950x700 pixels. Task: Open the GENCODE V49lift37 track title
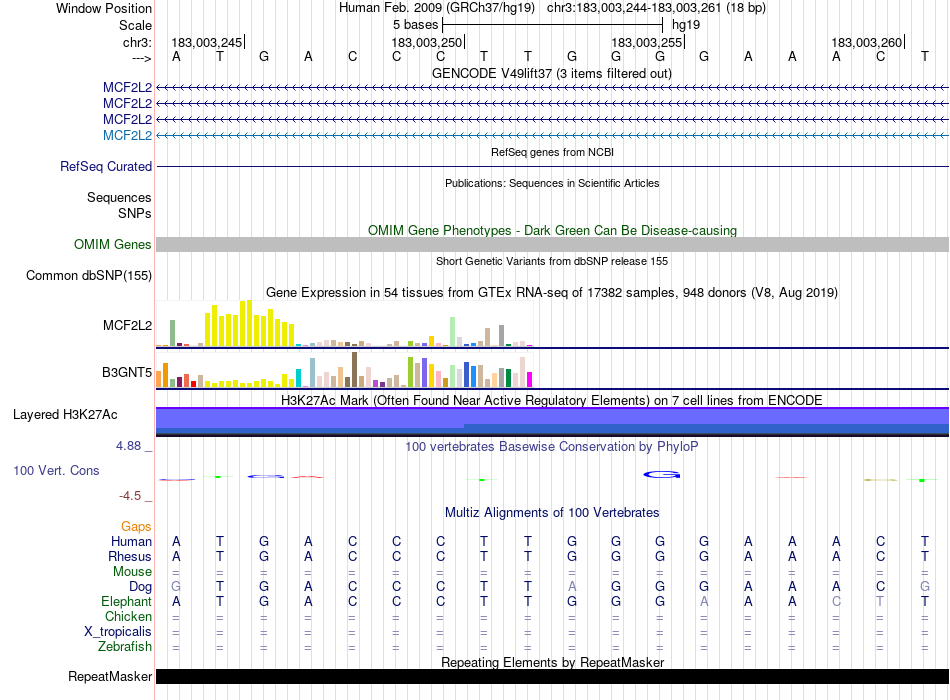click(x=552, y=73)
